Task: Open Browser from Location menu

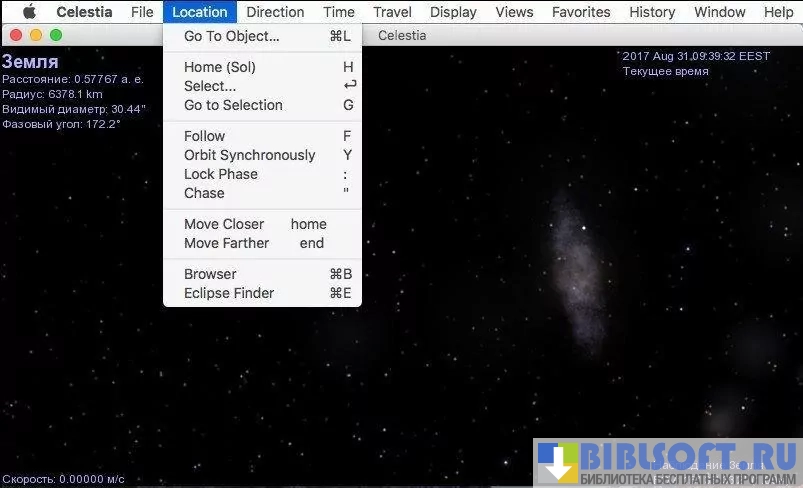Action: click(x=210, y=274)
